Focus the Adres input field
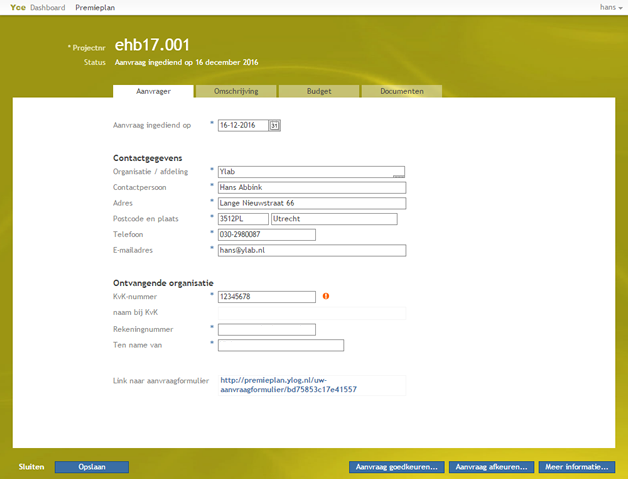This screenshot has height=479, width=628. pyautogui.click(x=312, y=203)
